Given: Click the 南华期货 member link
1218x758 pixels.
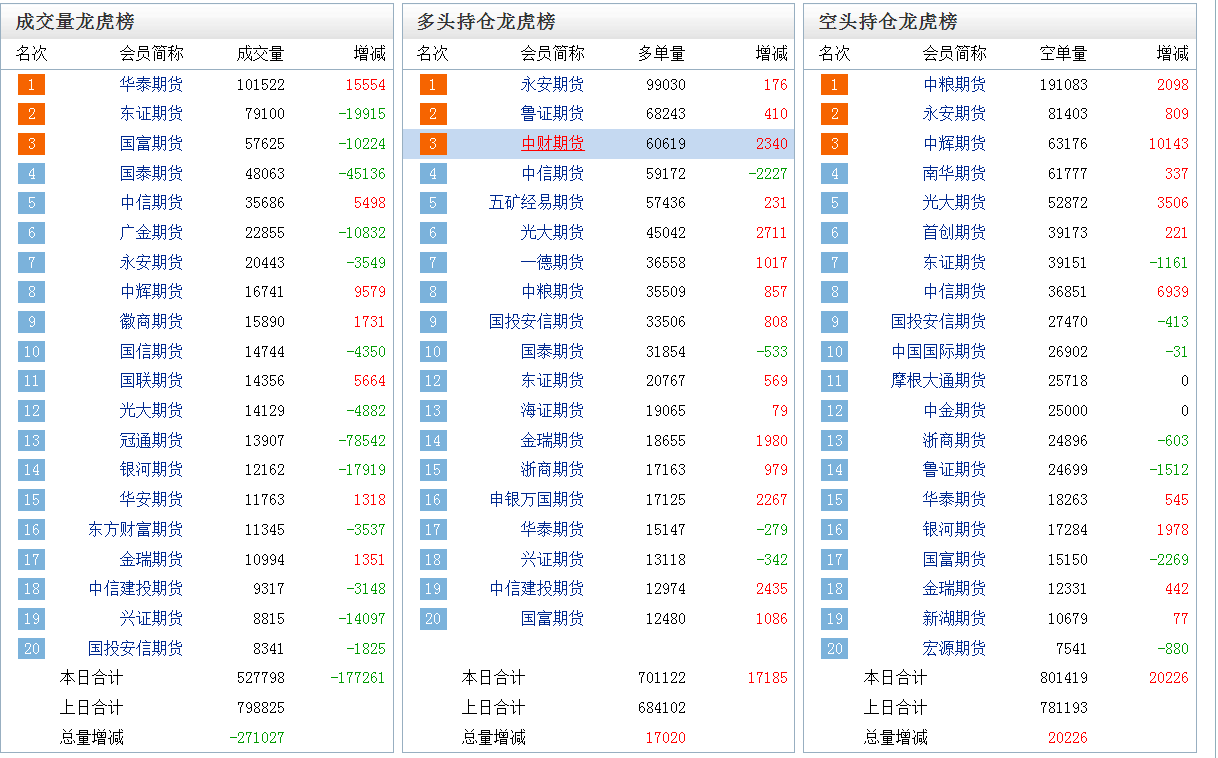Looking at the screenshot, I should pyautogui.click(x=954, y=174).
